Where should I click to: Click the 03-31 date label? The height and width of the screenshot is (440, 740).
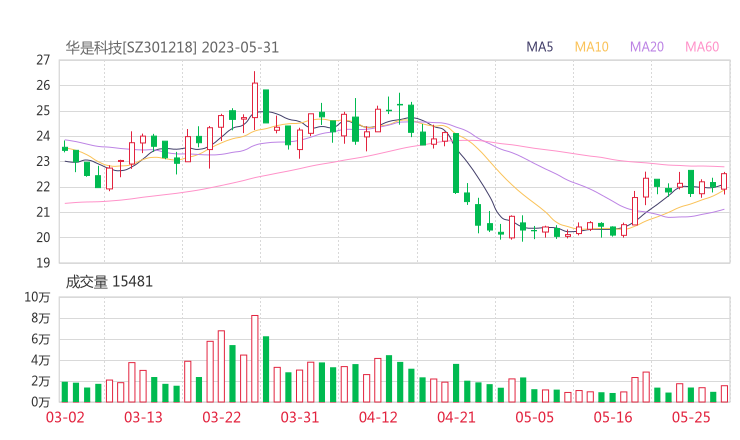coord(300,417)
